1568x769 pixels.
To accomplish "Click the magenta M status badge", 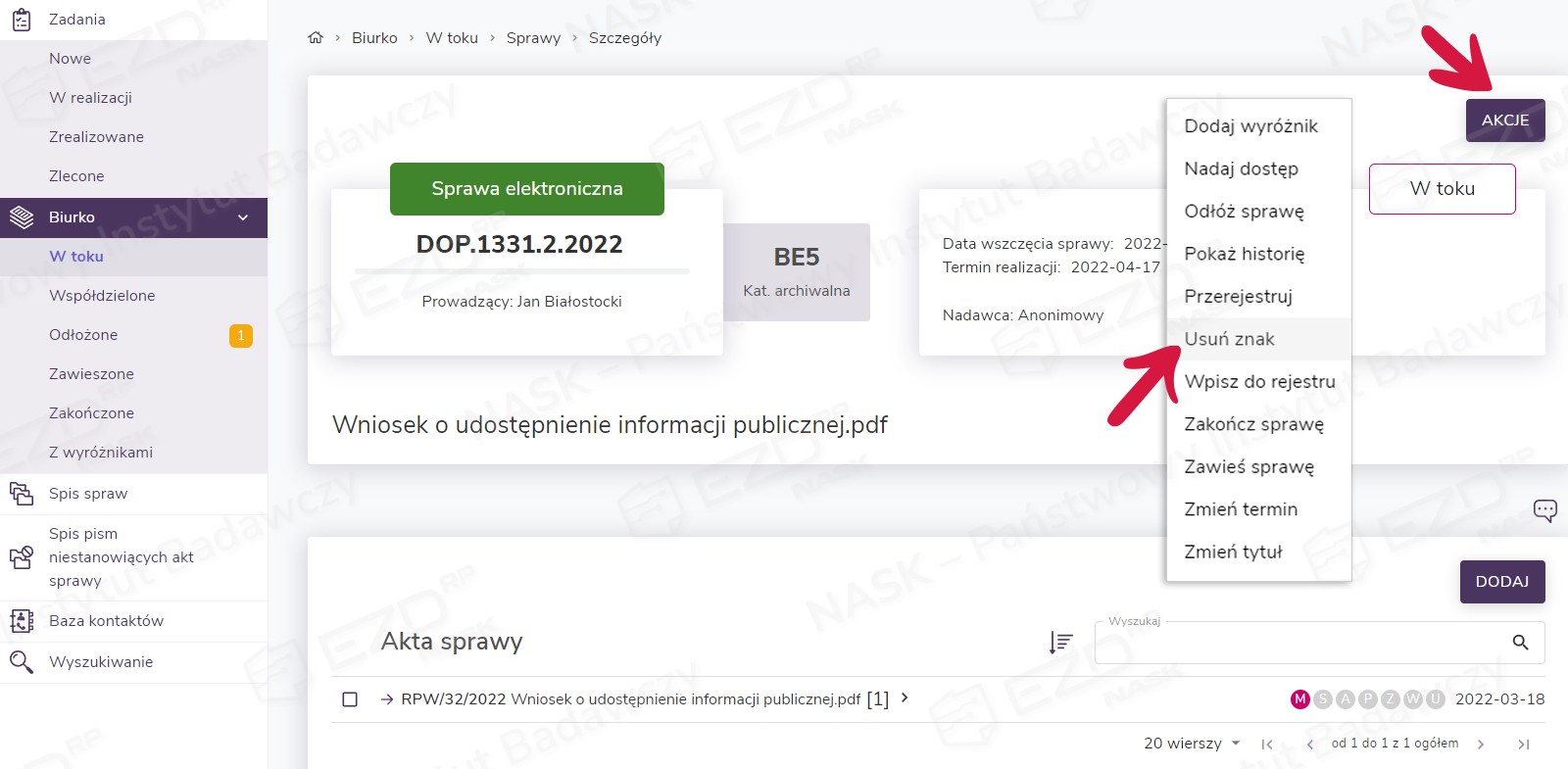I will click(x=1299, y=699).
